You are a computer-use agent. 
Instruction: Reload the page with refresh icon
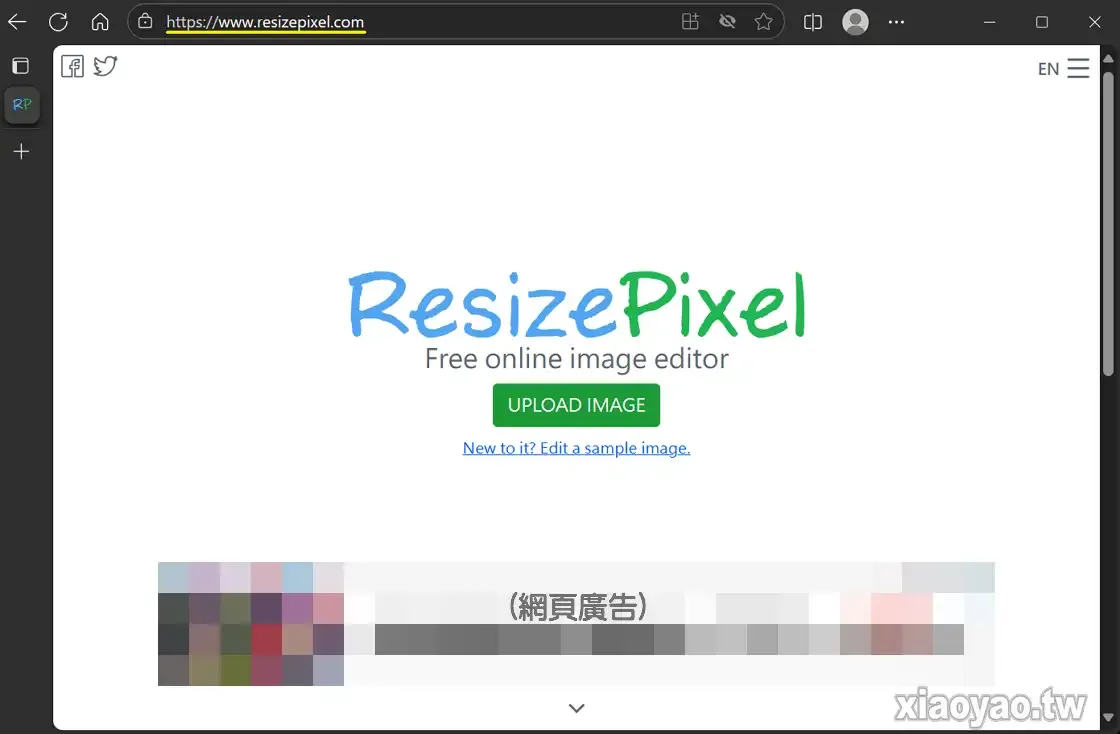click(59, 22)
